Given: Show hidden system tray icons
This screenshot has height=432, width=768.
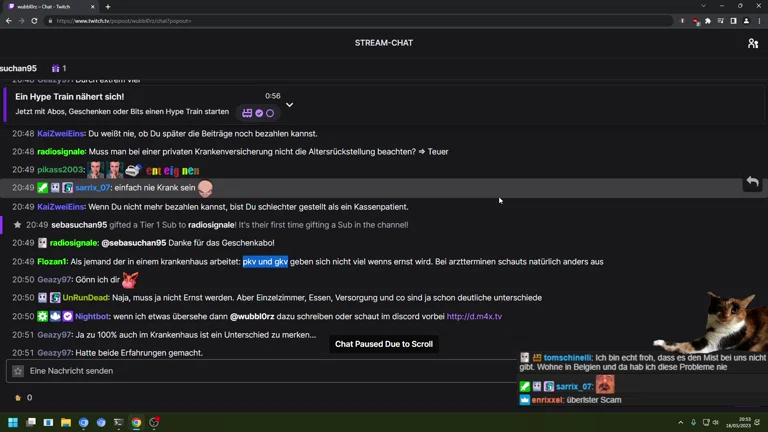Looking at the screenshot, I should [x=681, y=423].
